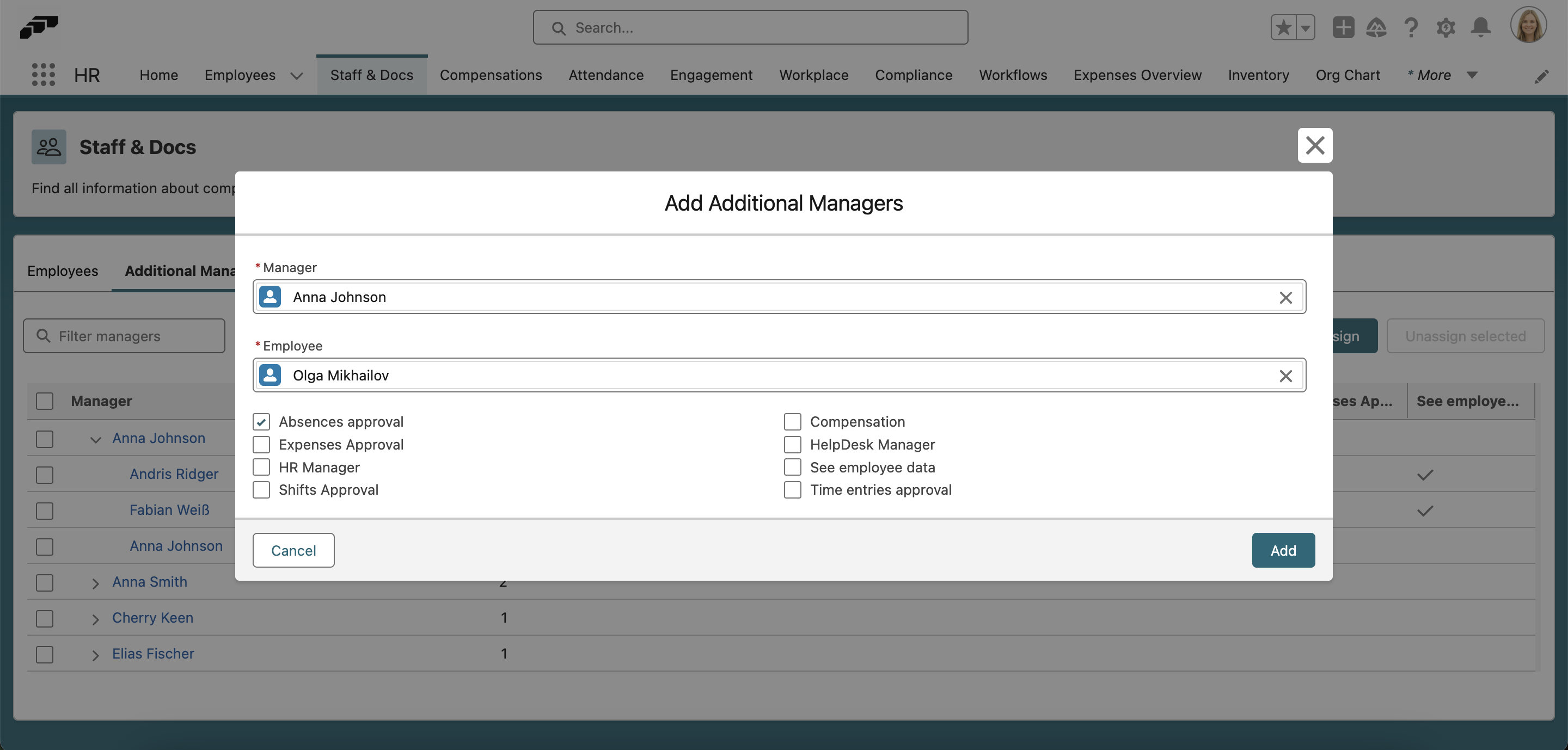Cancel the Add Additional Managers dialog
This screenshot has height=750, width=1568.
(x=293, y=550)
